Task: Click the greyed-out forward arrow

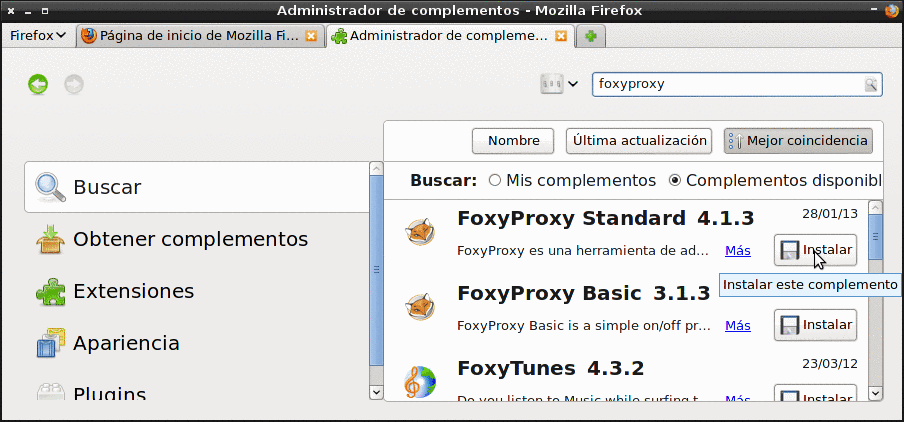Action: (x=74, y=85)
